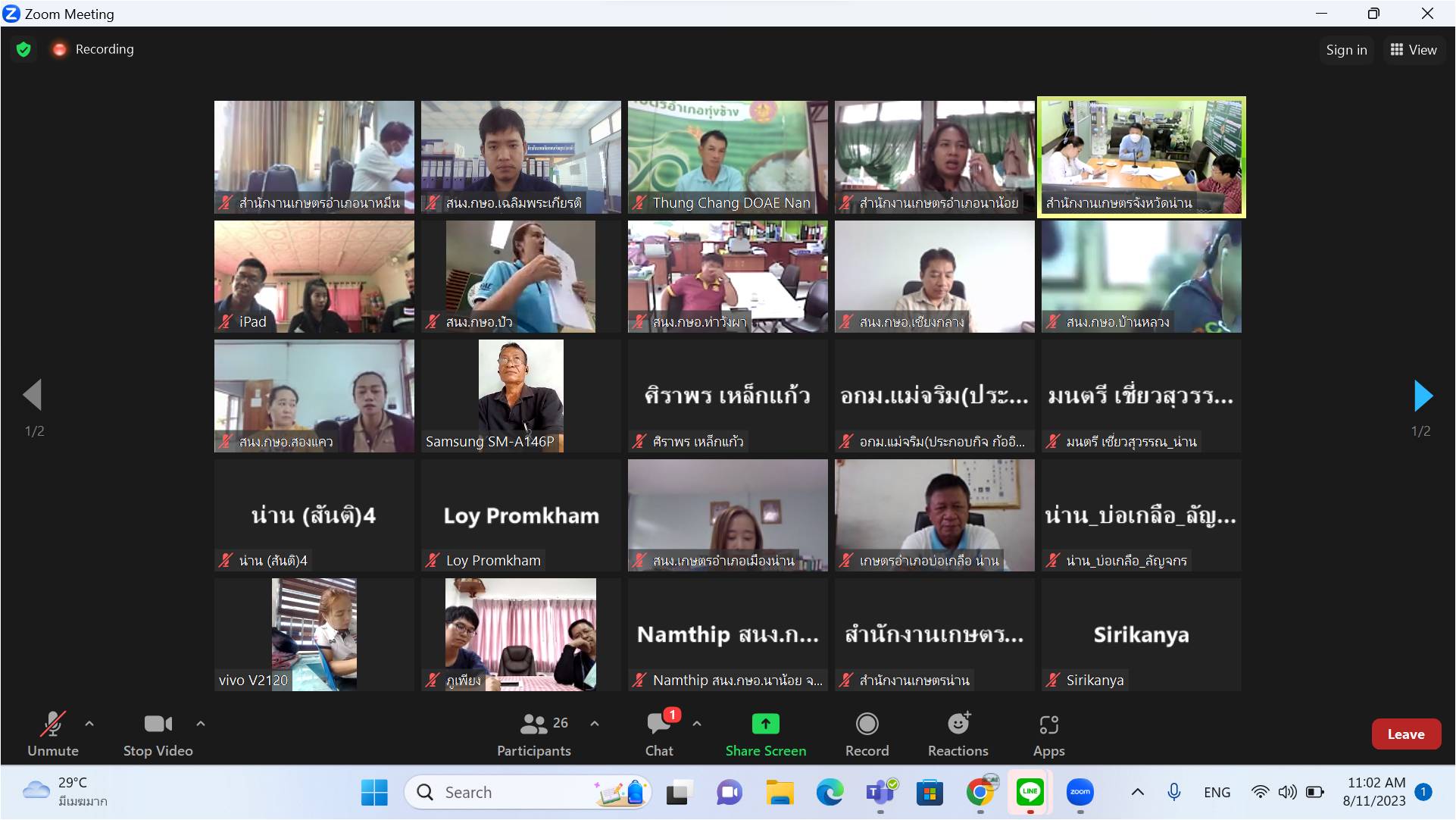Expand the chevron next to Participants
Image resolution: width=1456 pixels, height=820 pixels.
(595, 725)
